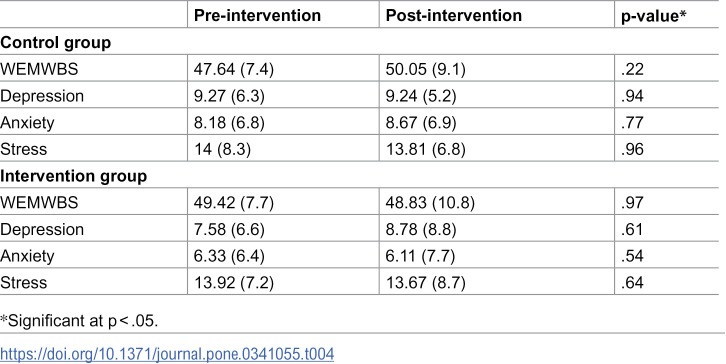Click the Intervention group Stress p-value .64
Screen dimensions: 726x364
pyautogui.click(x=632, y=283)
